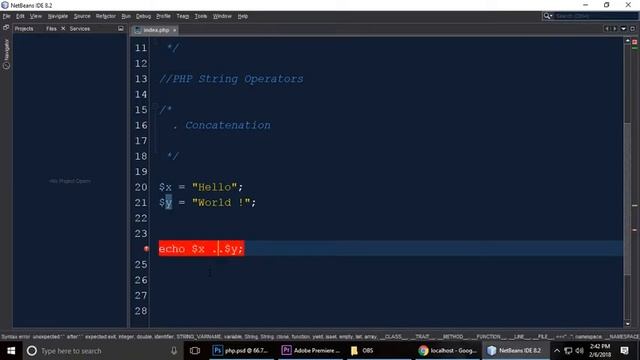Click the Cortana search box in taskbar
640x360 pixels.
pyautogui.click(x=102, y=351)
